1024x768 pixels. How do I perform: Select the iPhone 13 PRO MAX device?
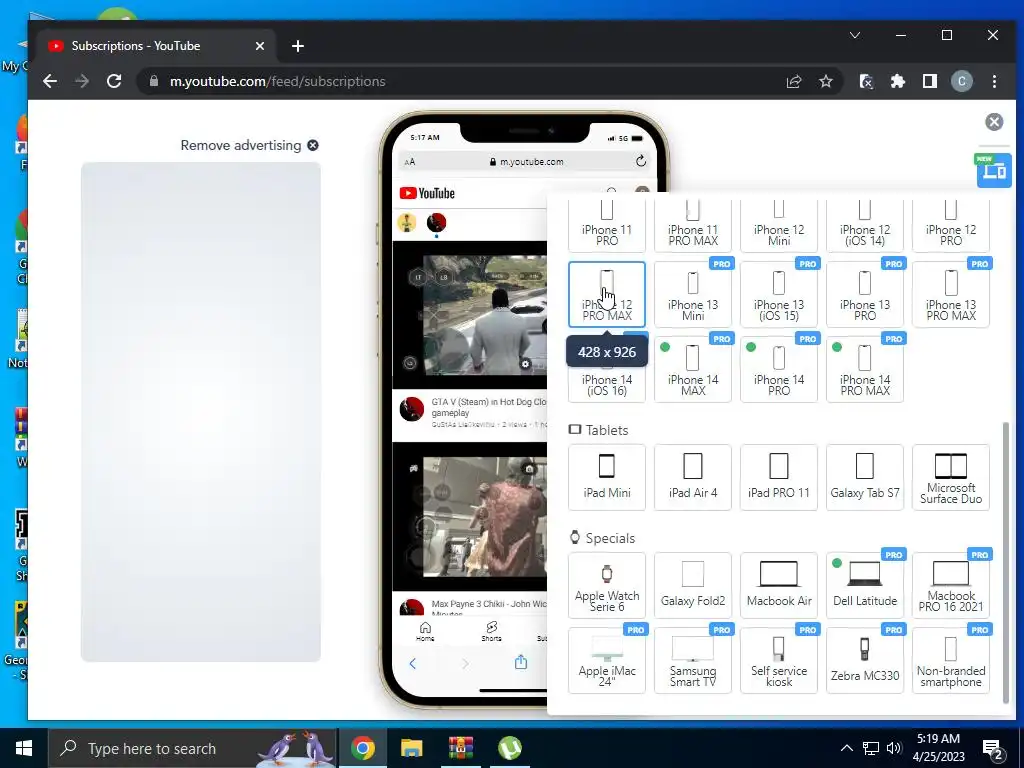coord(951,295)
